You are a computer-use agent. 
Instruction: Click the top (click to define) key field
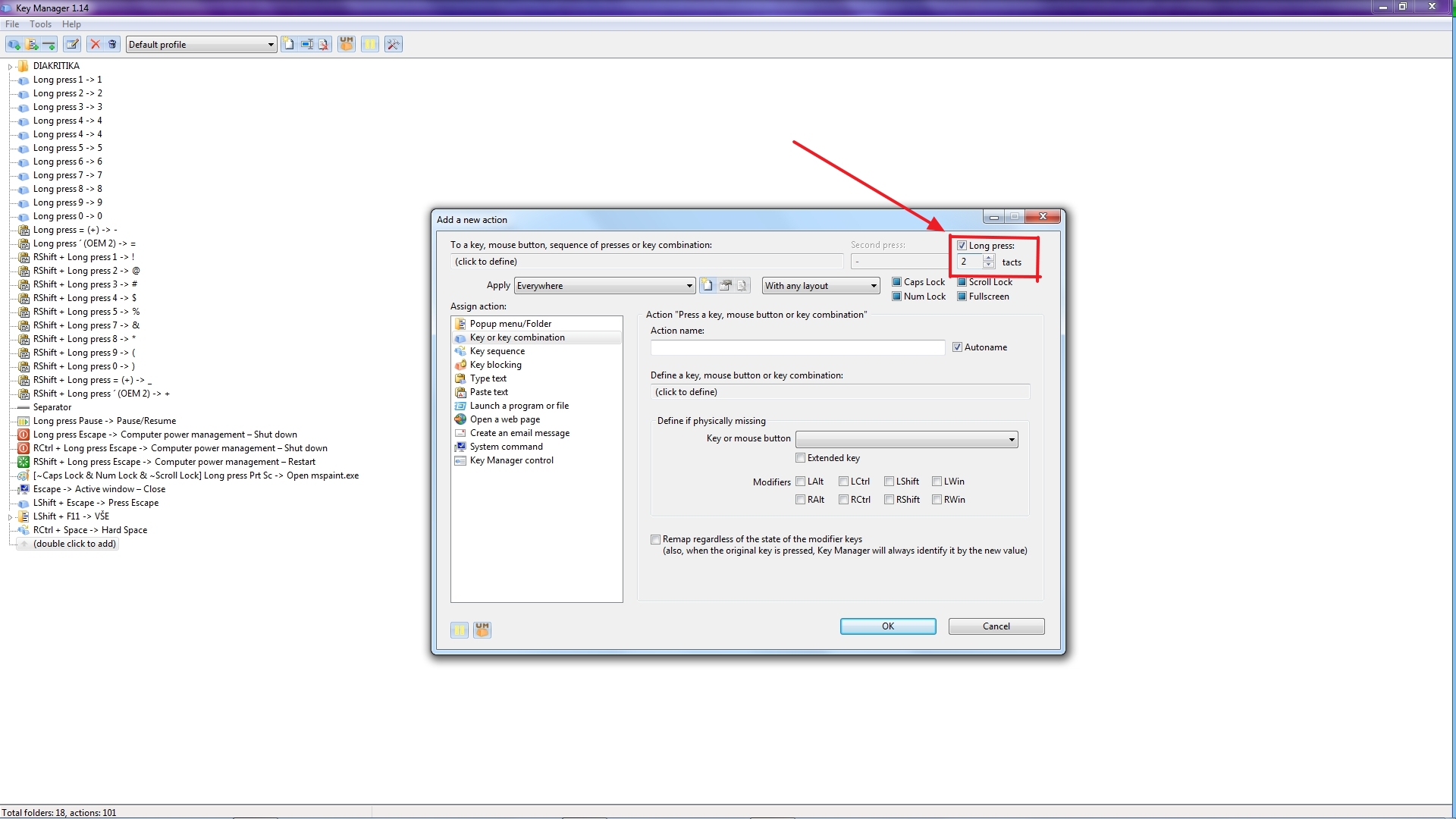tap(647, 262)
